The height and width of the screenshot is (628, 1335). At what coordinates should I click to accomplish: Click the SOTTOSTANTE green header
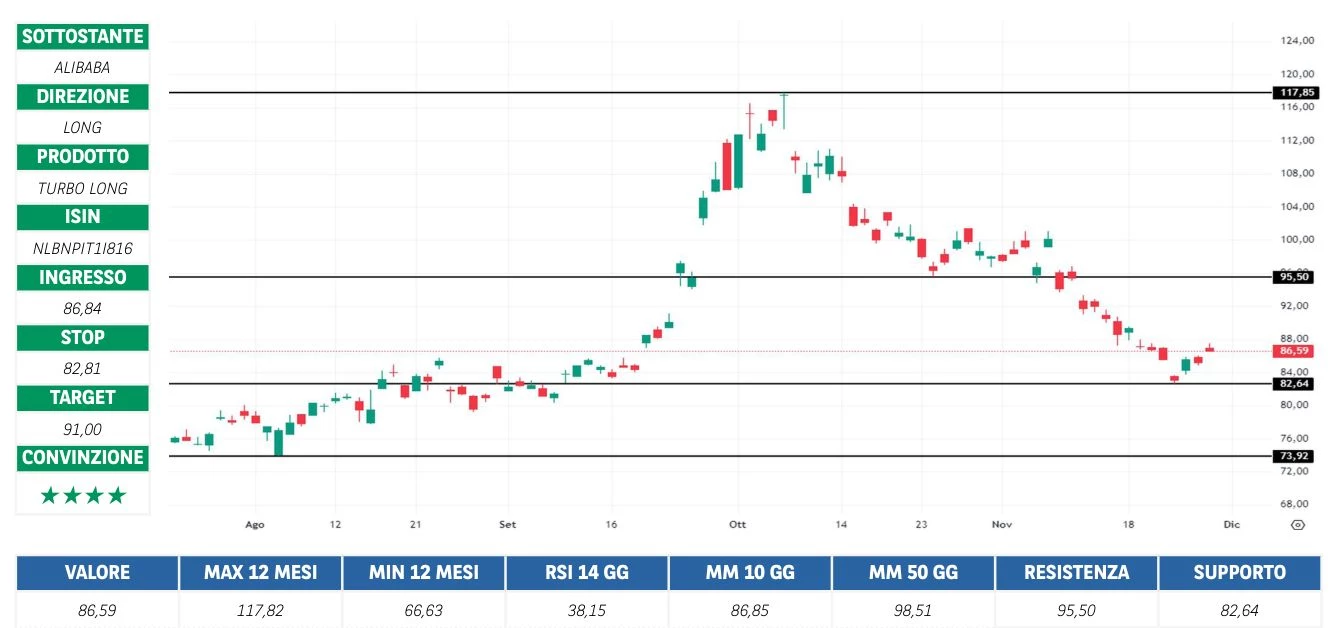[83, 37]
